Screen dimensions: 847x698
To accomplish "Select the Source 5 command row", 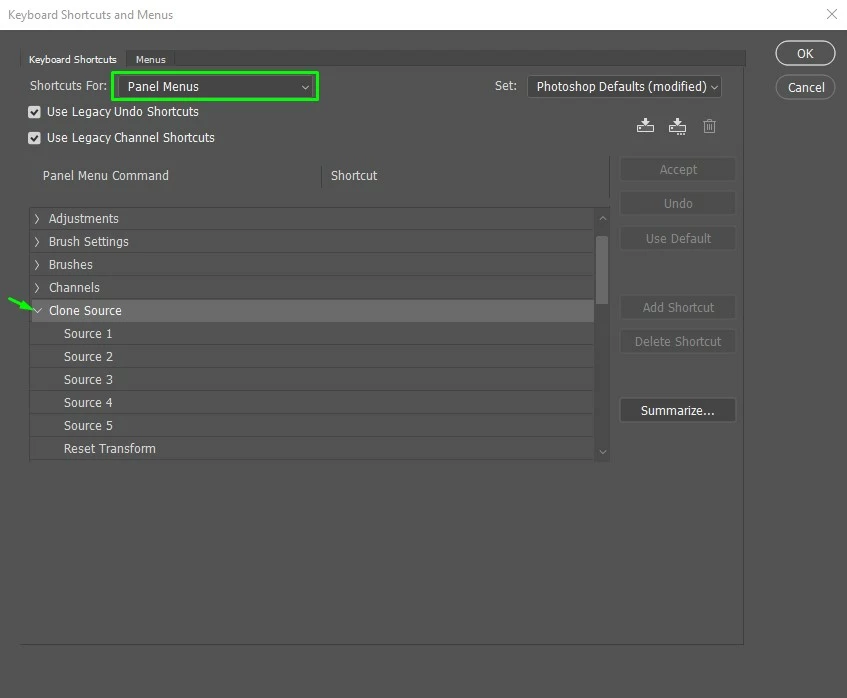I will (312, 426).
